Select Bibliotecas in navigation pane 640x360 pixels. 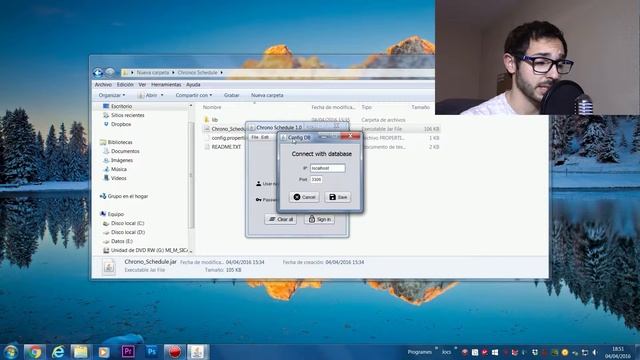click(116, 142)
